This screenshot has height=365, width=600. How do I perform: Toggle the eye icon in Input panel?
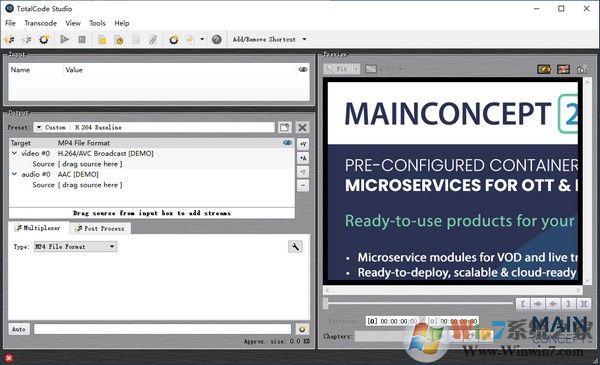pos(303,70)
